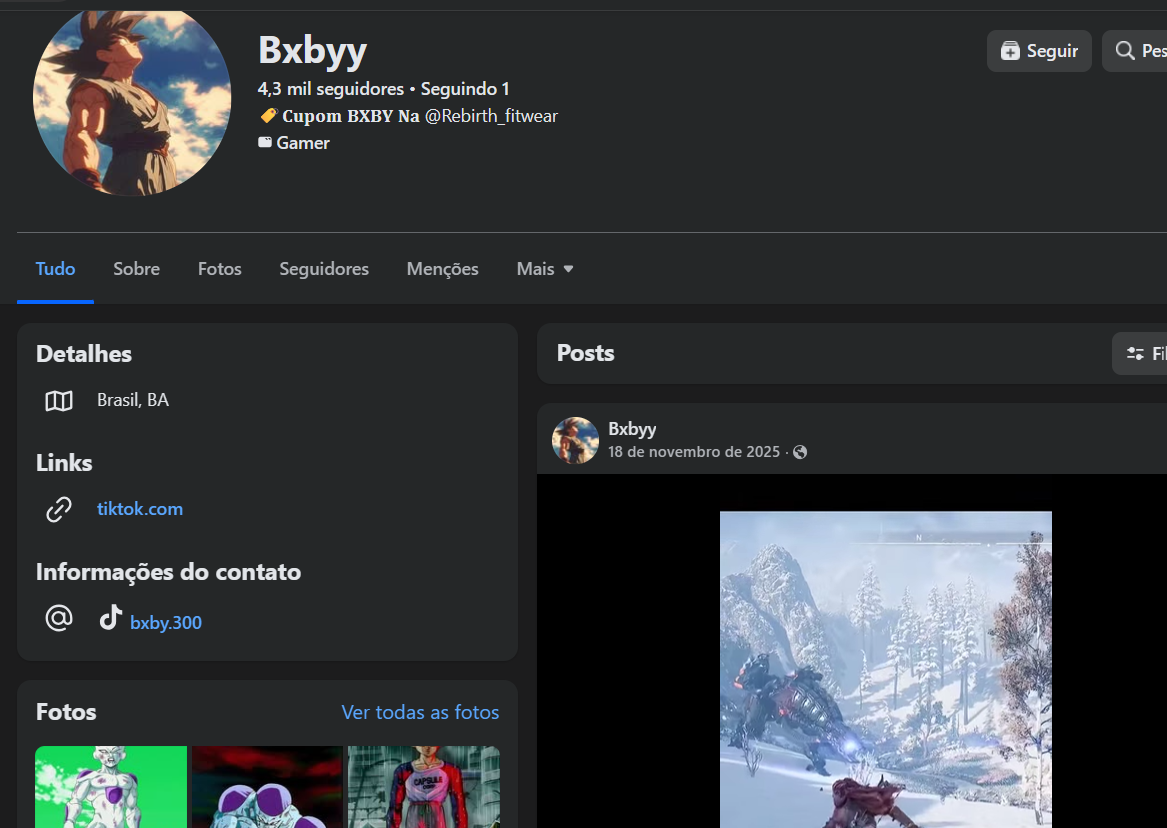
Task: Click the Links heading
Action: click(x=64, y=463)
